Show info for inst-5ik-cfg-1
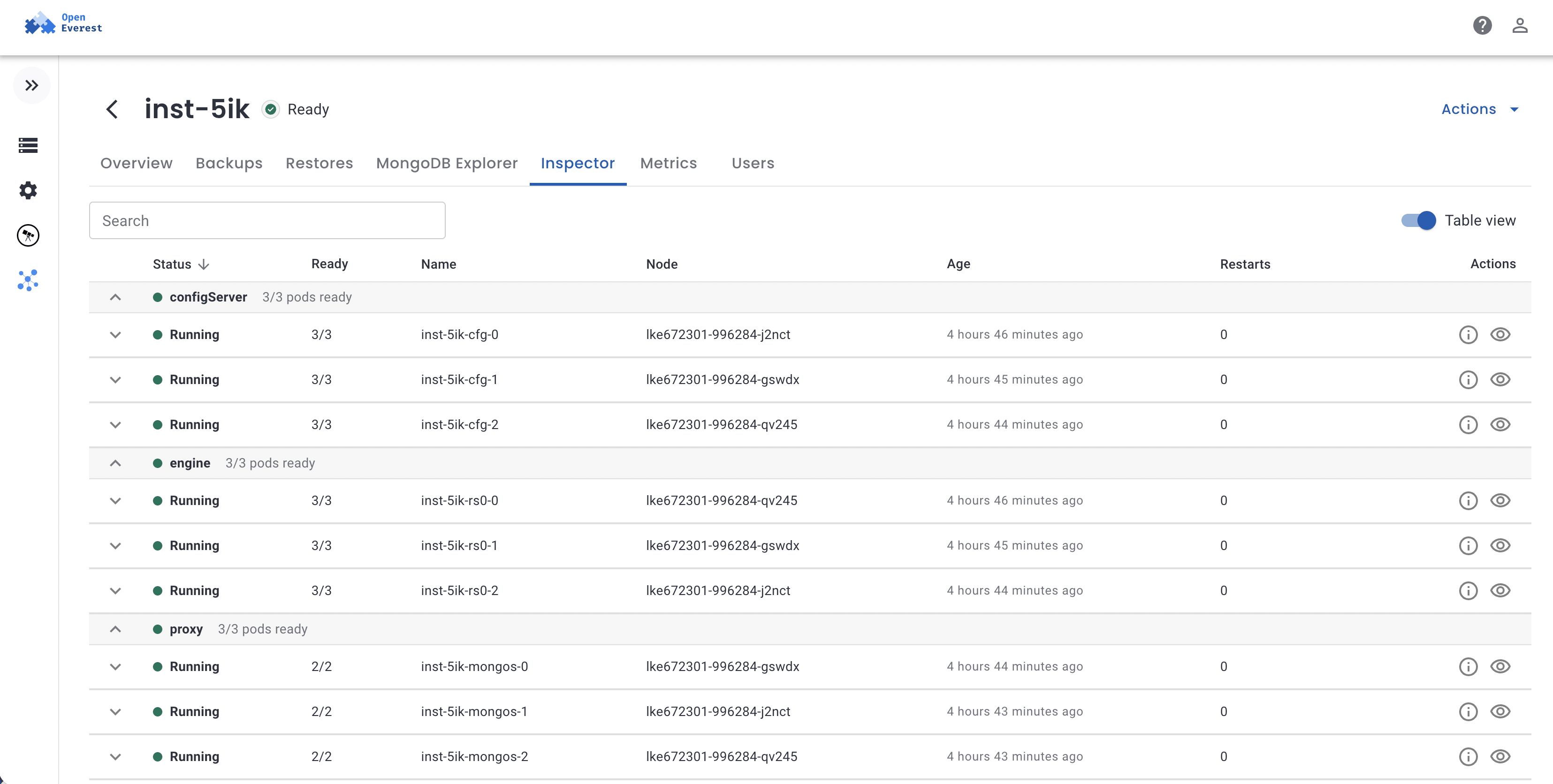 click(1468, 380)
